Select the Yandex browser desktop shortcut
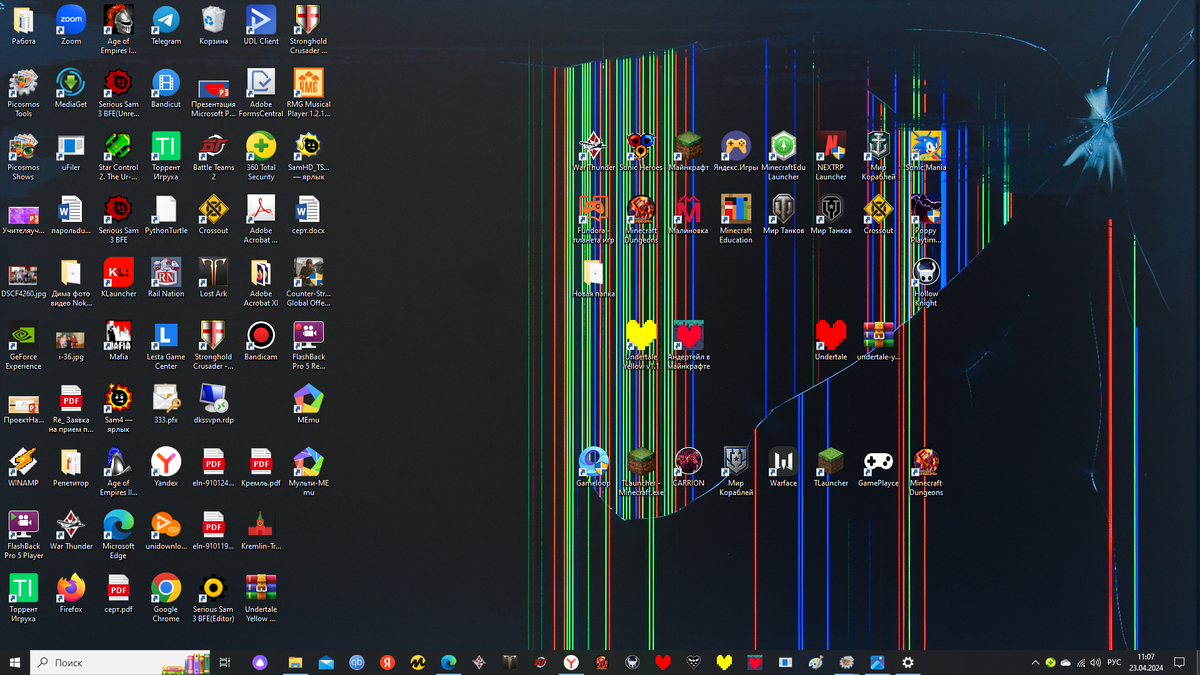The image size is (1200, 675). 166,467
